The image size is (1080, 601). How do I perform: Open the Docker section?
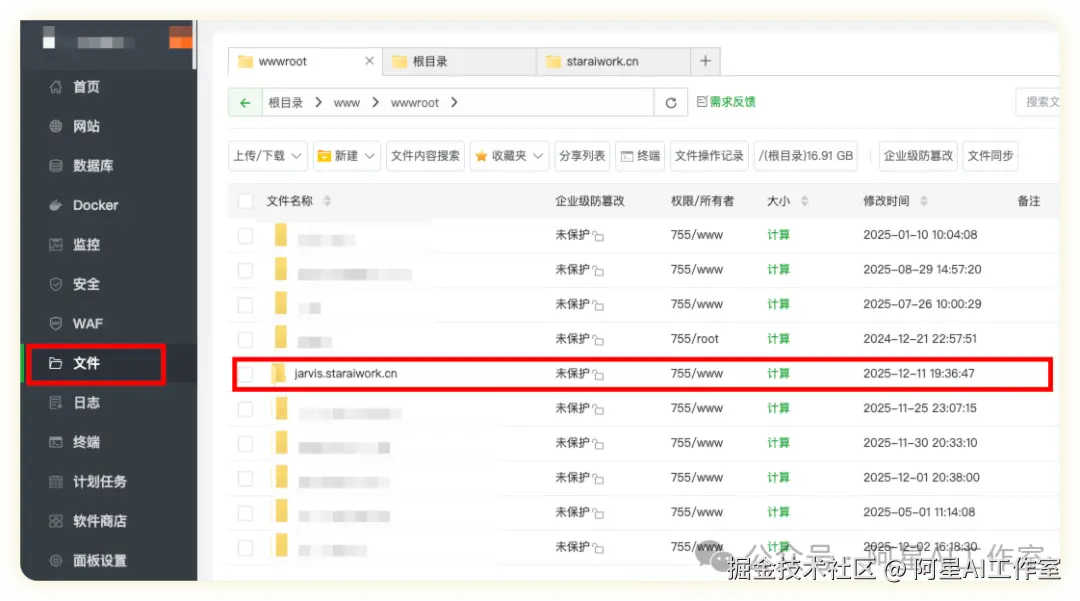[95, 205]
